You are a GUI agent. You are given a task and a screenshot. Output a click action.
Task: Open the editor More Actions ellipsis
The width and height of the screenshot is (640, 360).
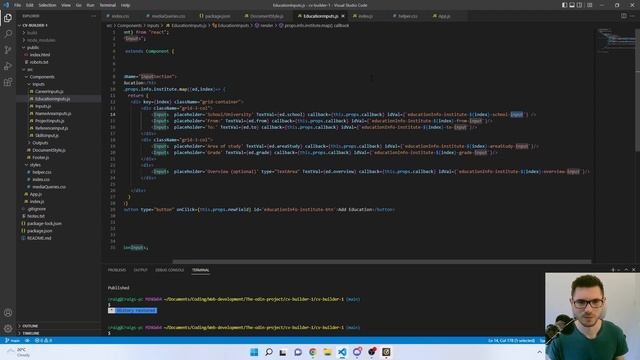633,16
